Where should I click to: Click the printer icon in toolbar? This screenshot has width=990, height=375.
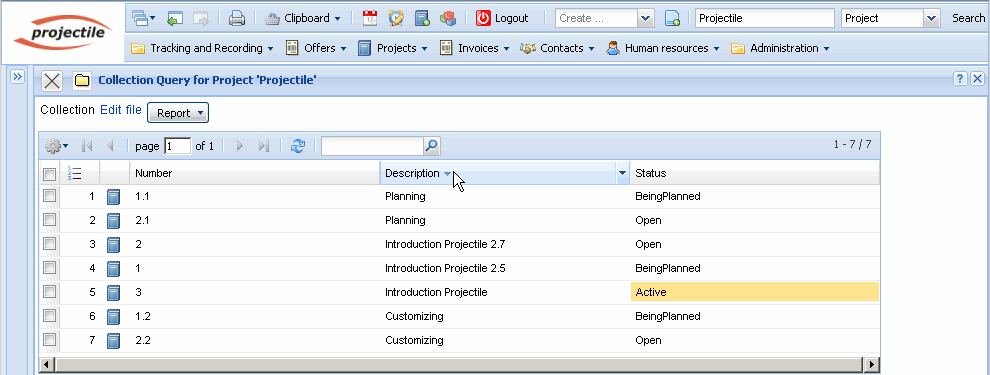pos(237,18)
